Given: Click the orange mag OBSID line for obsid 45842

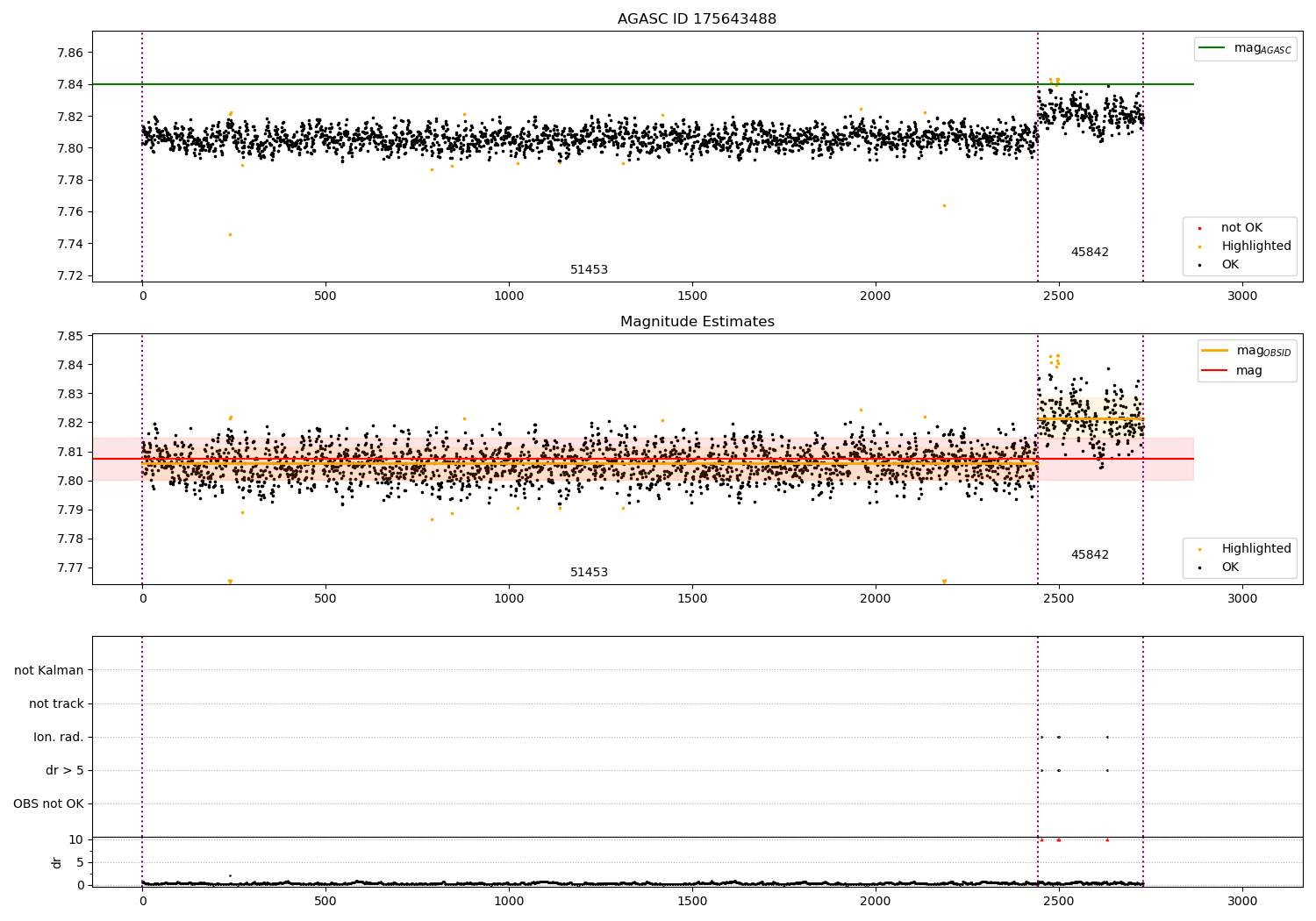Looking at the screenshot, I should click(1091, 419).
